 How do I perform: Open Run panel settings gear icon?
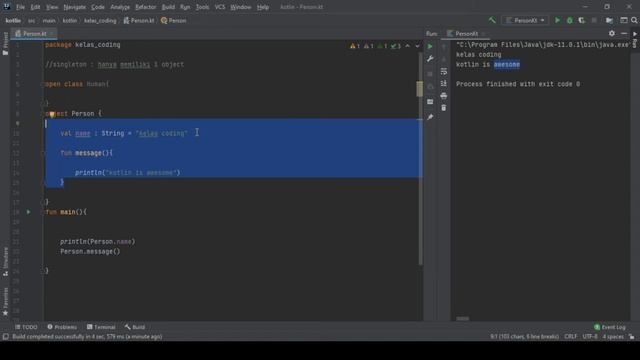(611, 33)
